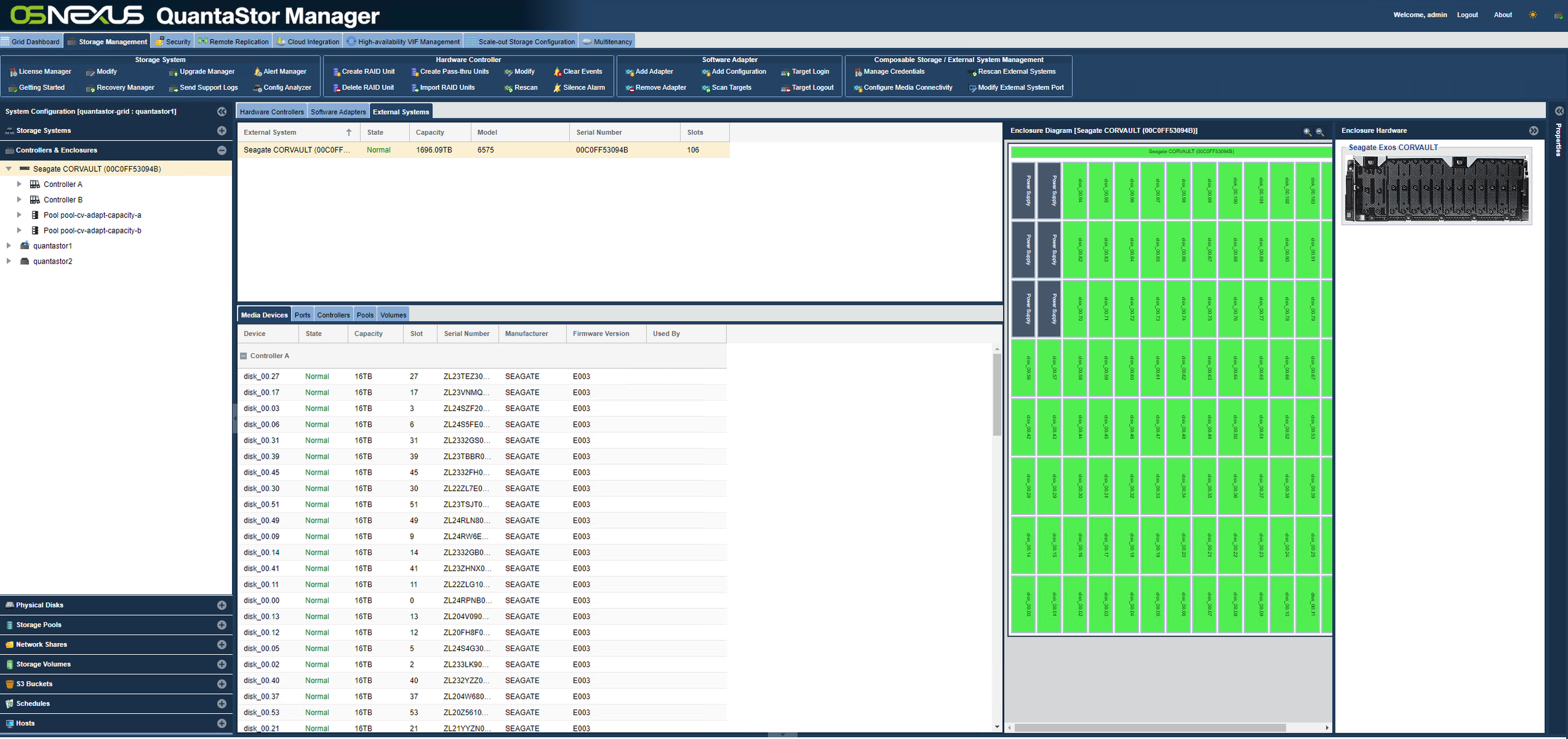
Task: Toggle the theme sun icon in header
Action: (x=1533, y=15)
